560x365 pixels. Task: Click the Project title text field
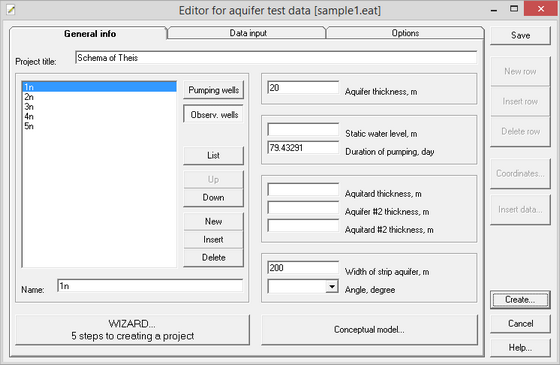pyautogui.click(x=276, y=58)
